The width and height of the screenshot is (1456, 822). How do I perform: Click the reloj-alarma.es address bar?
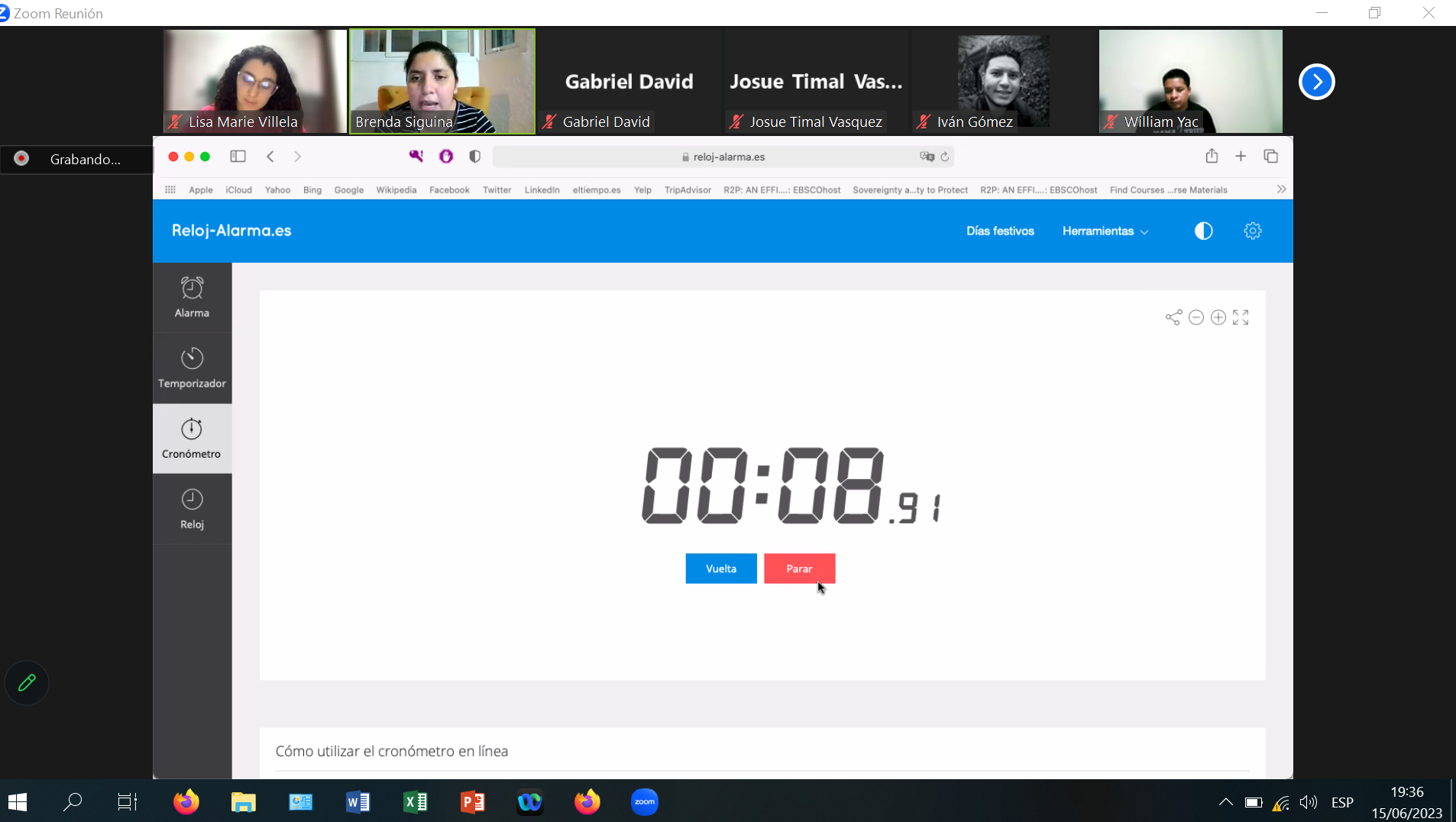pyautogui.click(x=723, y=157)
